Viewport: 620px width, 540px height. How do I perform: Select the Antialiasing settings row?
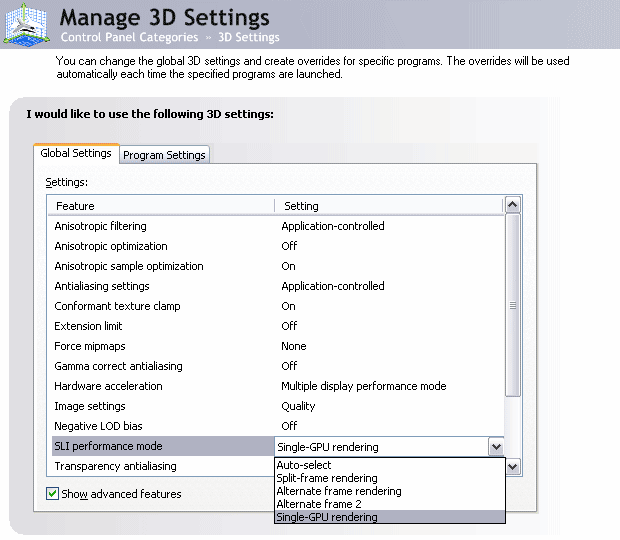101,286
